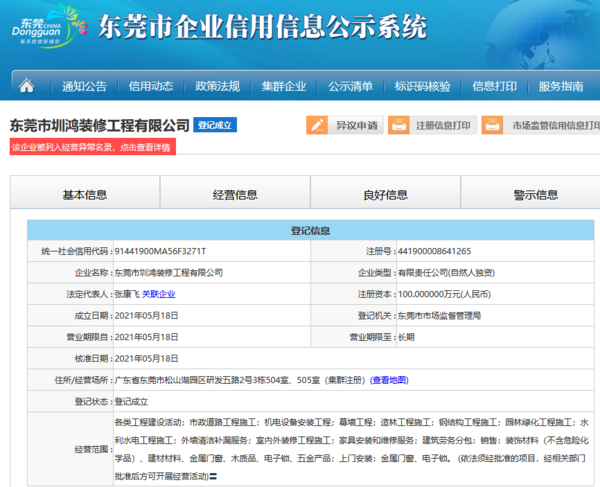Open the 信息打印 menu item
The width and height of the screenshot is (600, 487).
pos(494,86)
